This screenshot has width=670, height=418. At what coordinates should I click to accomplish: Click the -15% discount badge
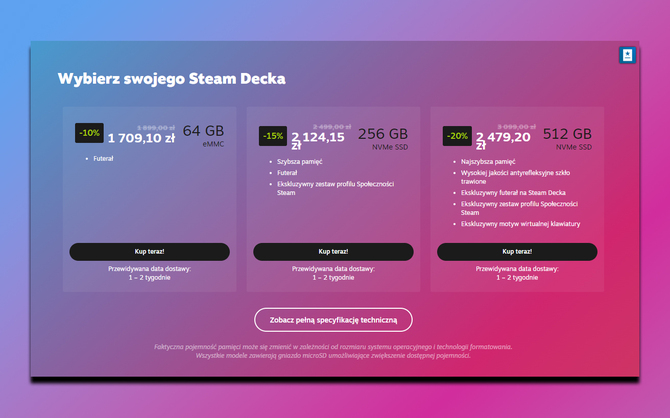[273, 136]
